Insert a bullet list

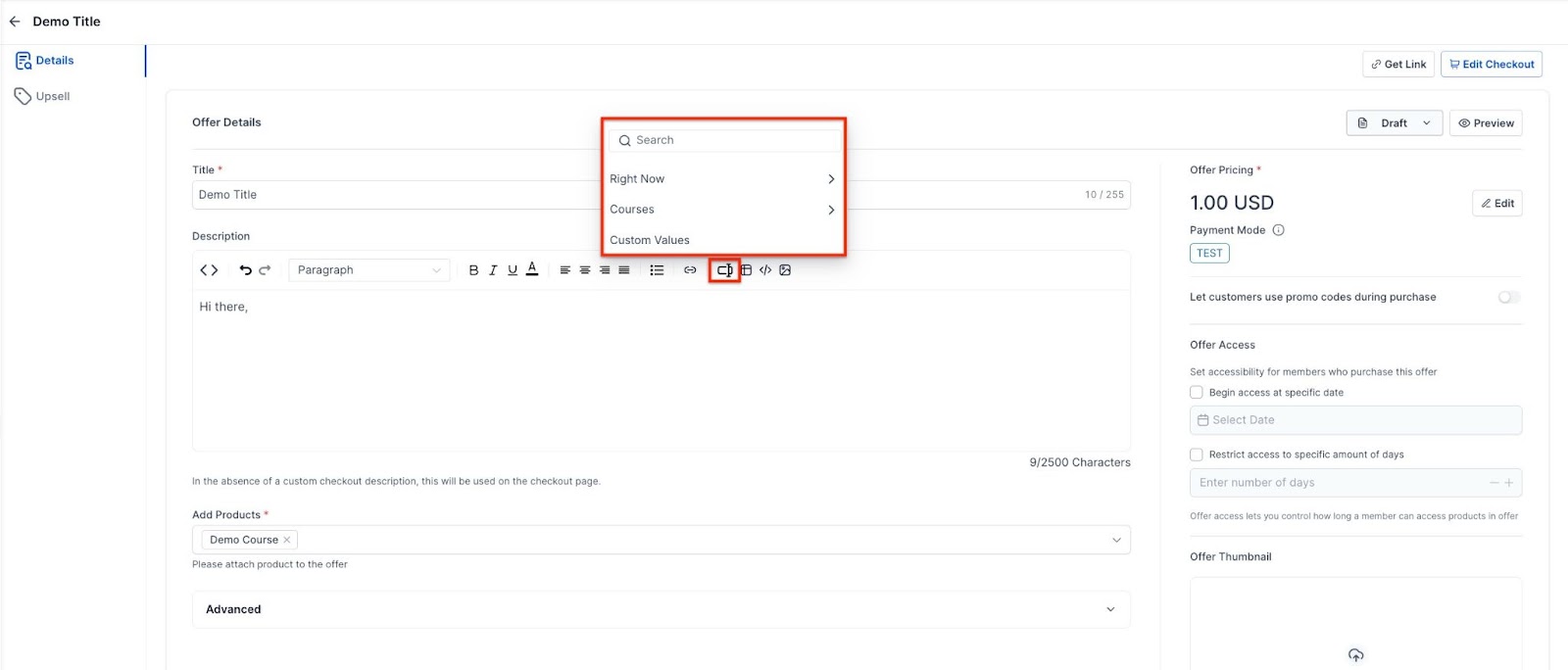point(657,270)
